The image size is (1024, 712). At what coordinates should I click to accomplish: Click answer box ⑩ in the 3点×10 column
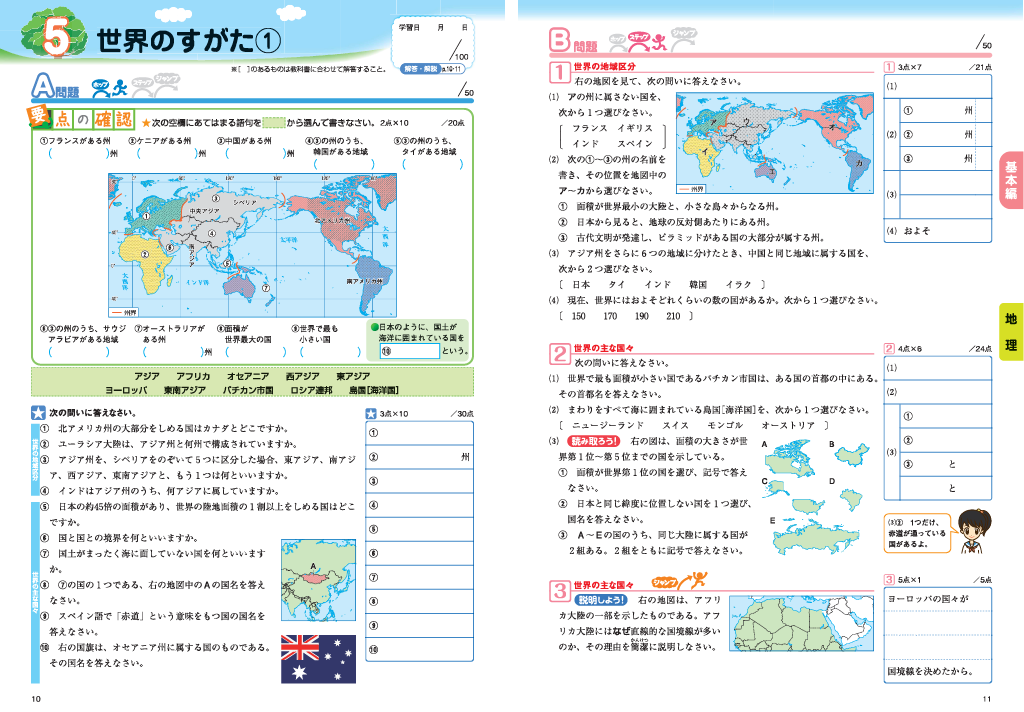coord(419,649)
